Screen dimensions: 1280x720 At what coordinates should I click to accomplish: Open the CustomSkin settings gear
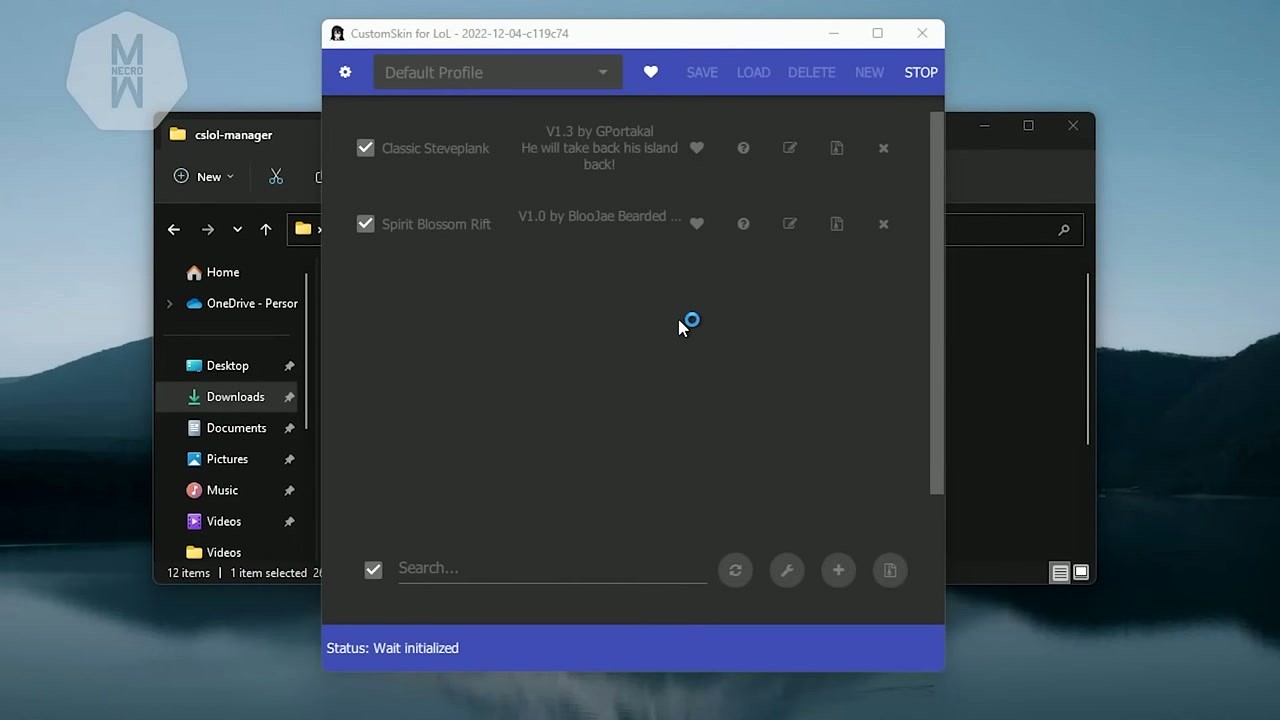click(x=345, y=72)
